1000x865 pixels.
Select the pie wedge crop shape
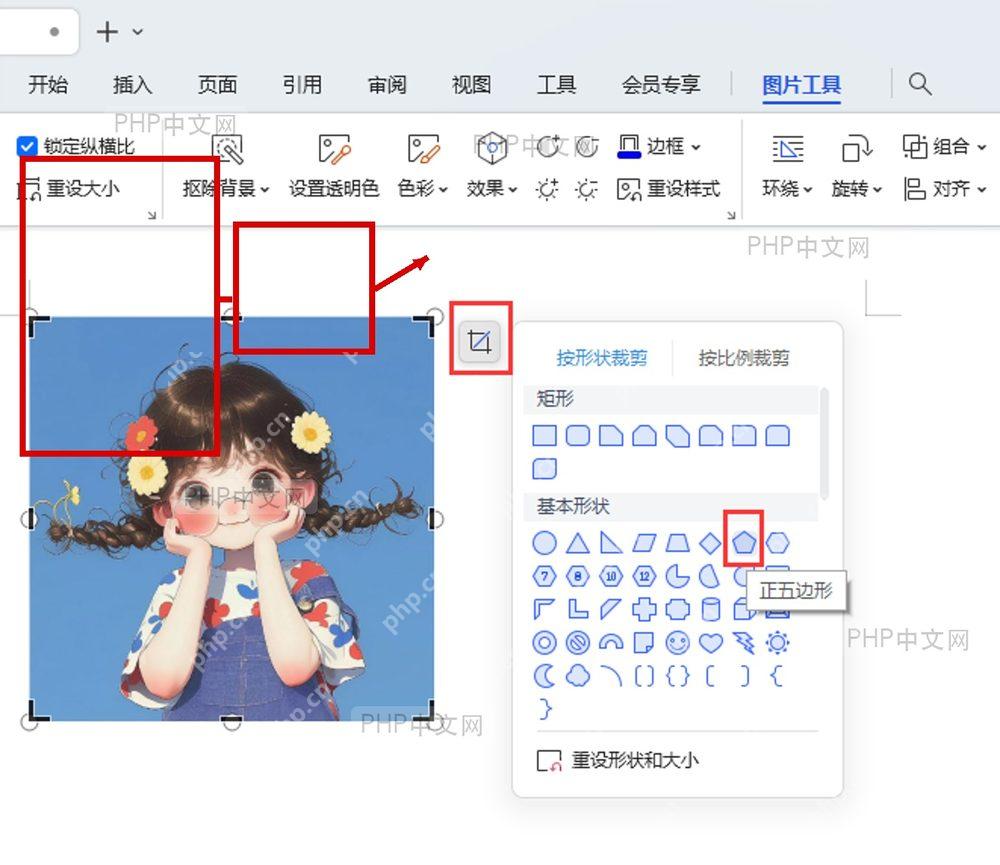pos(677,576)
